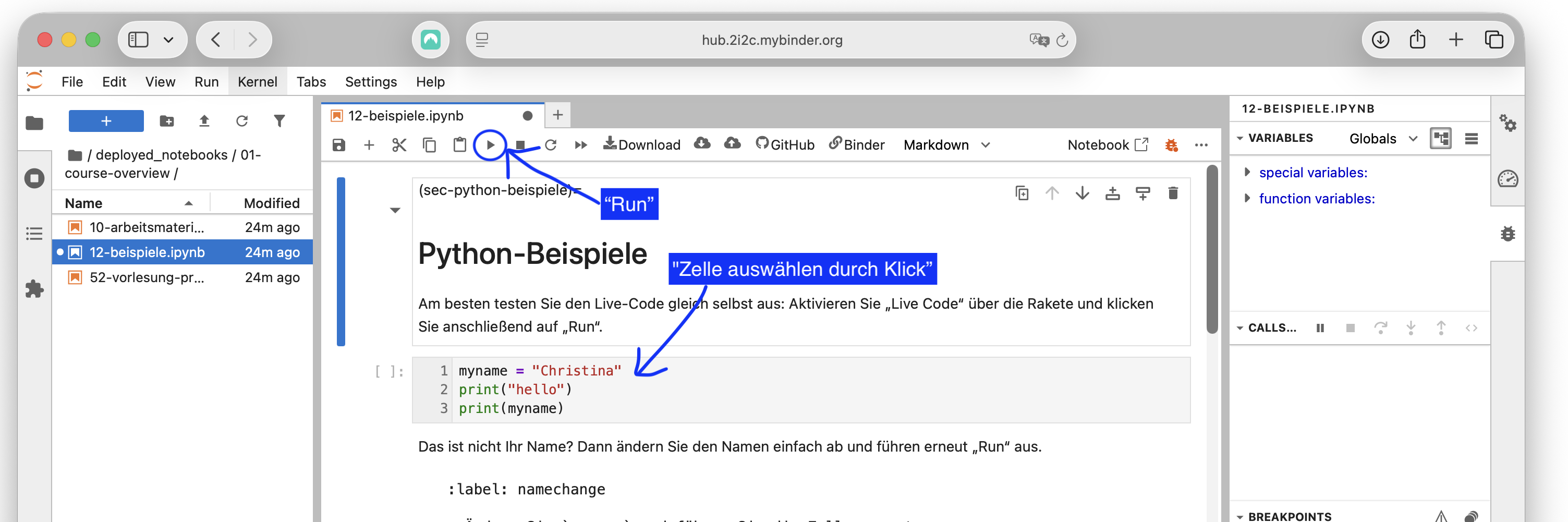
Task: Enable the debugger bug icon in toolbar
Action: pyautogui.click(x=1171, y=145)
